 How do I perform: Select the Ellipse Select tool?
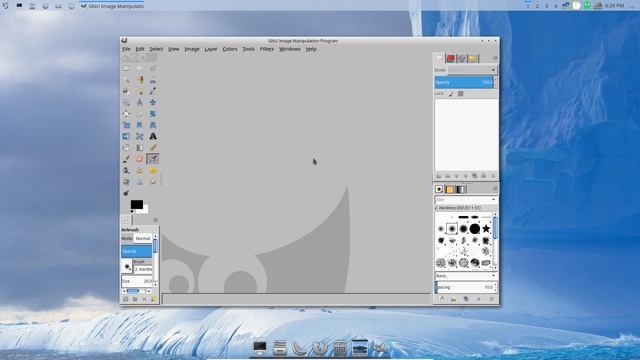(140, 68)
